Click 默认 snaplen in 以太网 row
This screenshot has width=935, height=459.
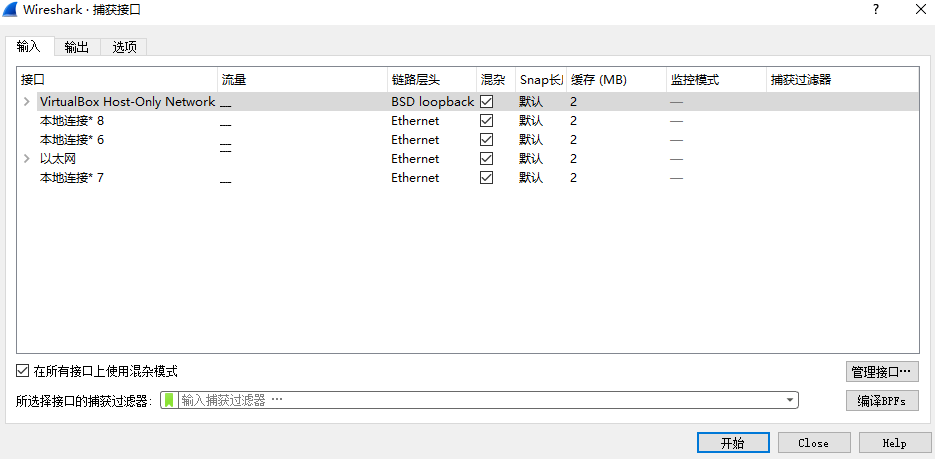(531, 159)
